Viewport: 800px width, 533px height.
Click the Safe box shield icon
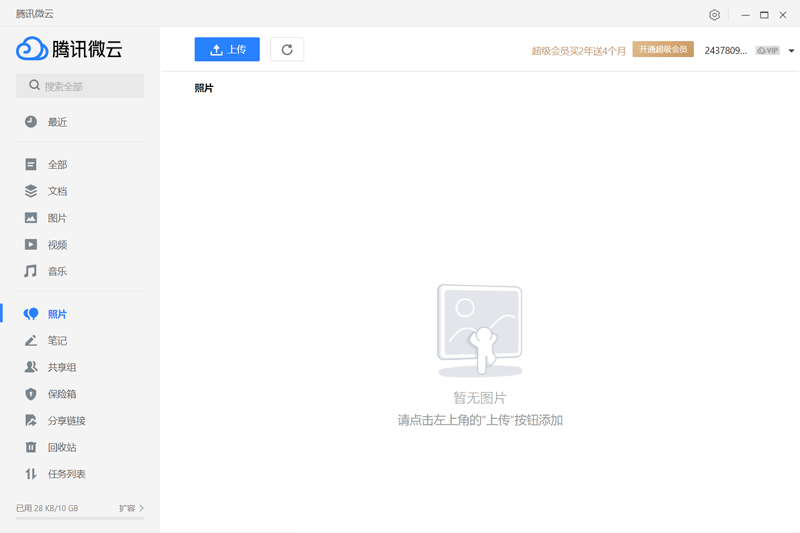tap(31, 394)
